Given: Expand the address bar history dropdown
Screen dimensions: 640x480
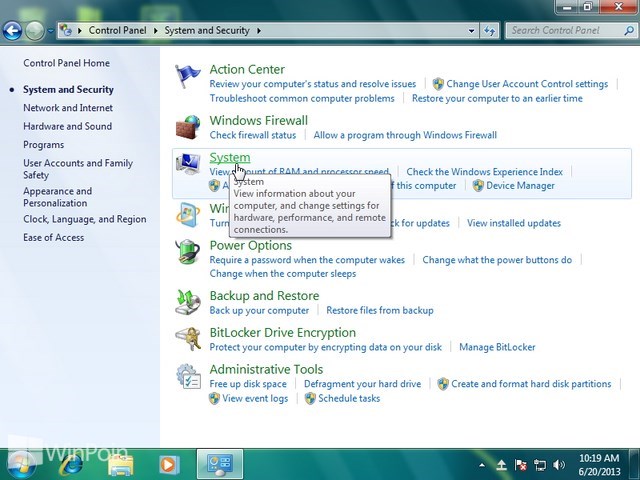Looking at the screenshot, I should pos(471,31).
